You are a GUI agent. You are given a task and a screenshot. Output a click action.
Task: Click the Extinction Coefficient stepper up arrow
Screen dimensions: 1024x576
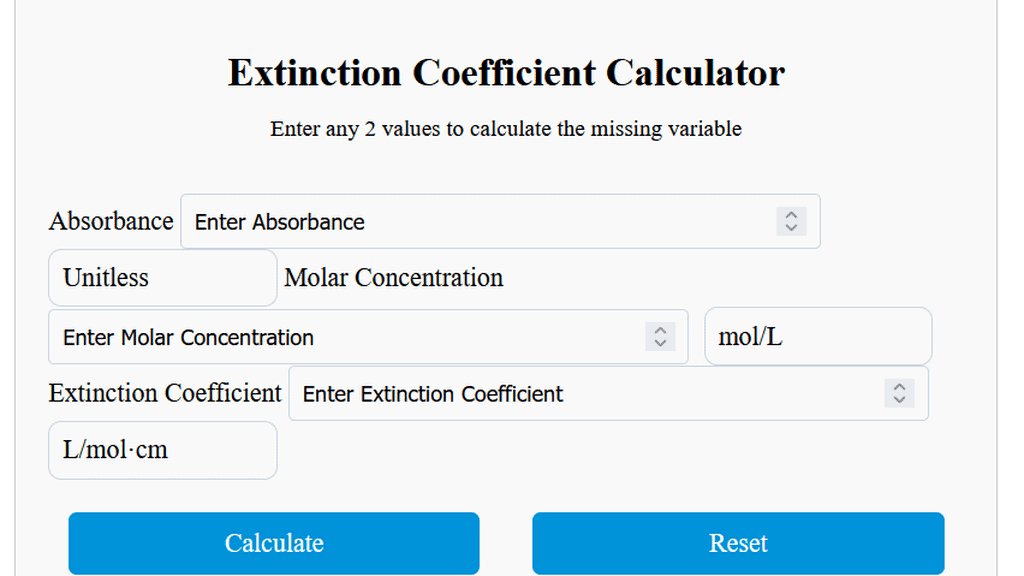click(x=898, y=388)
